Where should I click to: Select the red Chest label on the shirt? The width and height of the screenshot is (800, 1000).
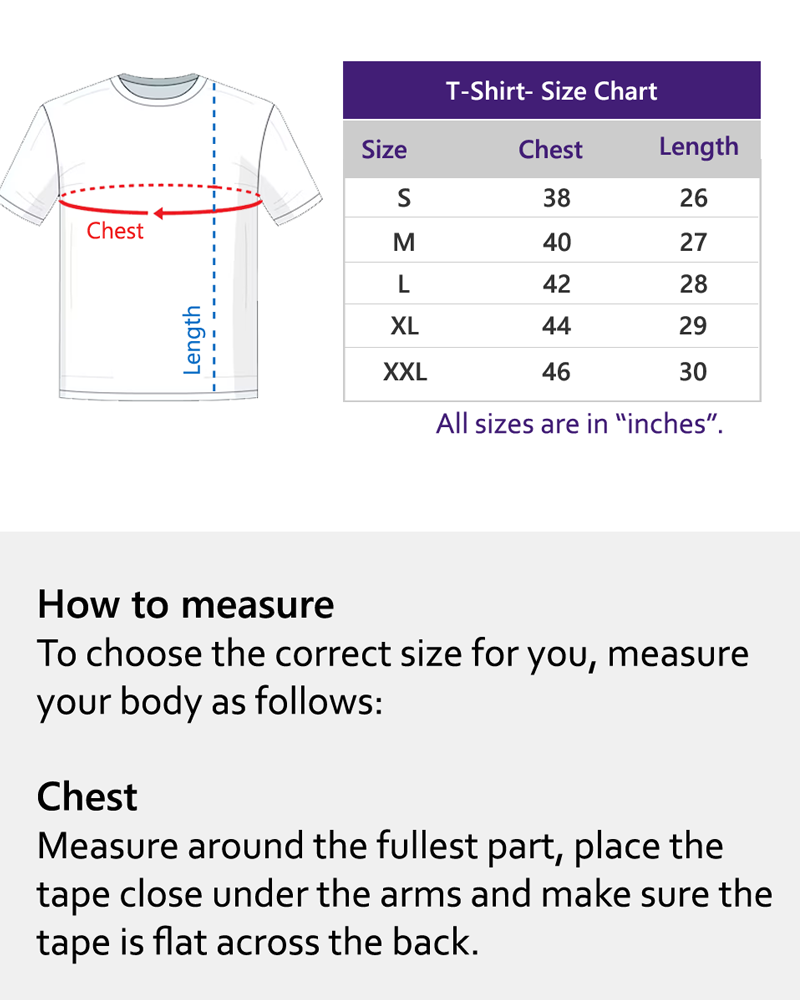tap(115, 231)
